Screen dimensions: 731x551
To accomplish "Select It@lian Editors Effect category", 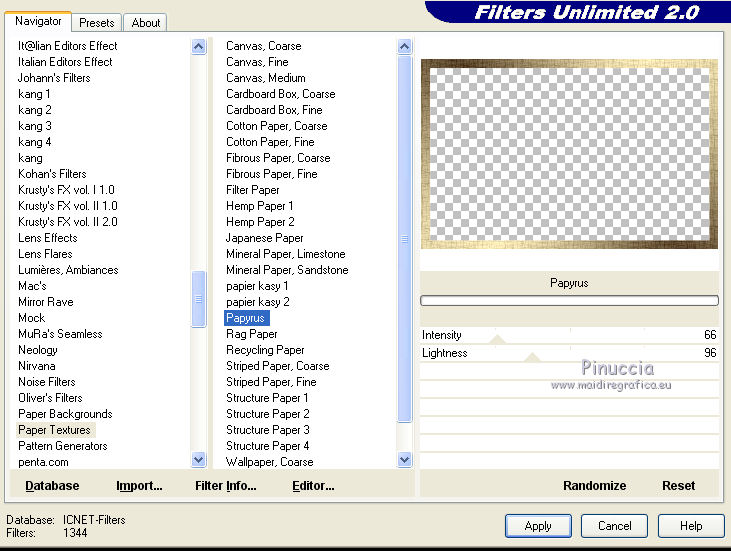I will [x=68, y=46].
